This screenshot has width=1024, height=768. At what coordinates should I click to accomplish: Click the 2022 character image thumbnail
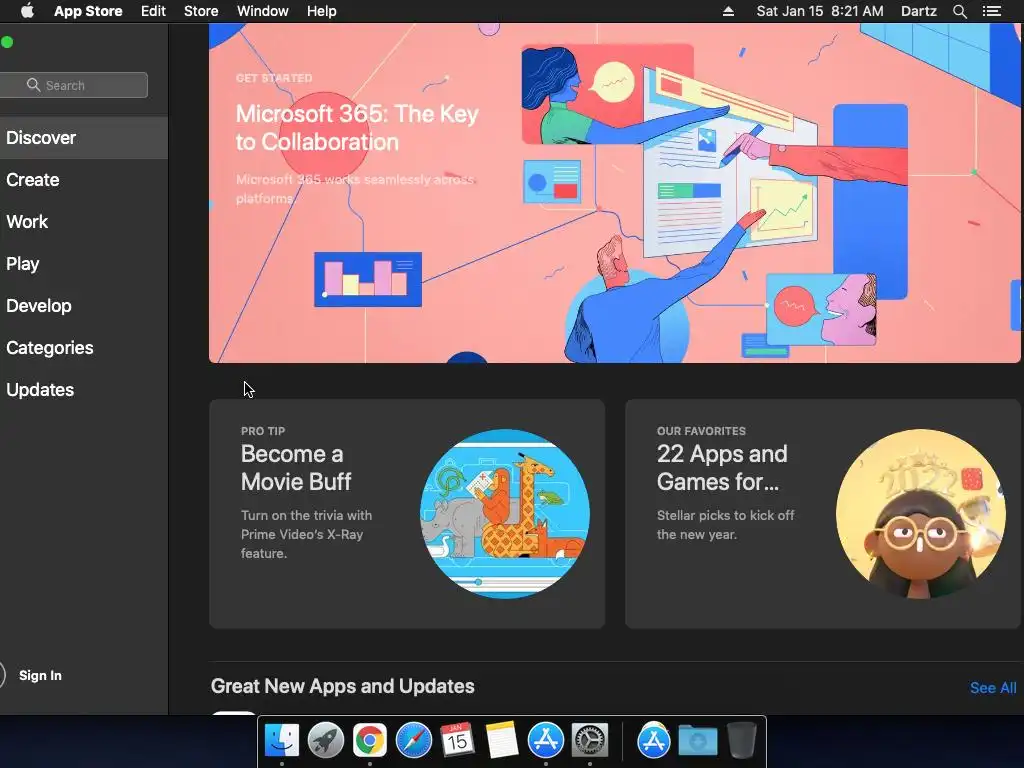tap(921, 514)
